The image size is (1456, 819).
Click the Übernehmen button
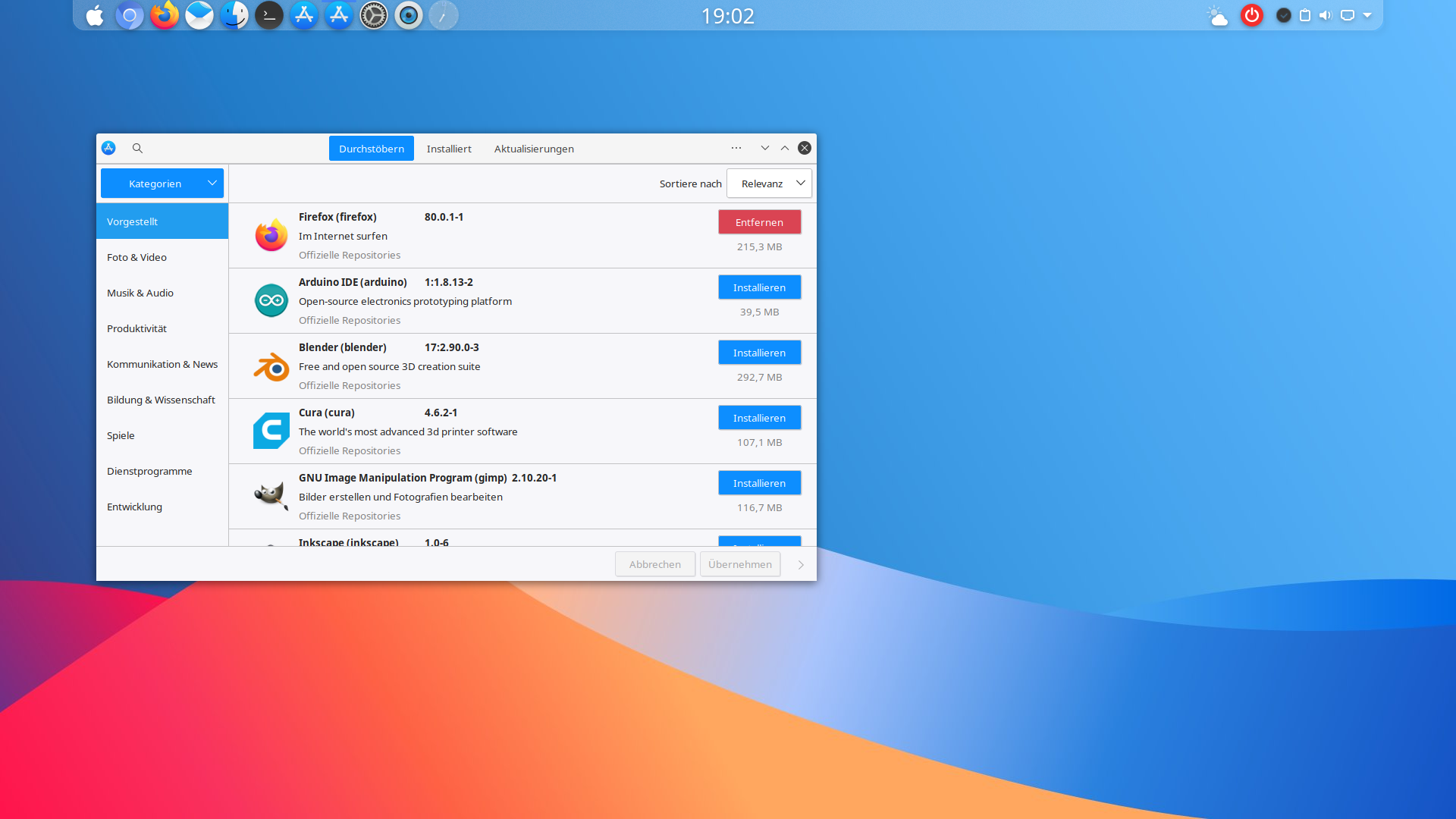point(740,564)
